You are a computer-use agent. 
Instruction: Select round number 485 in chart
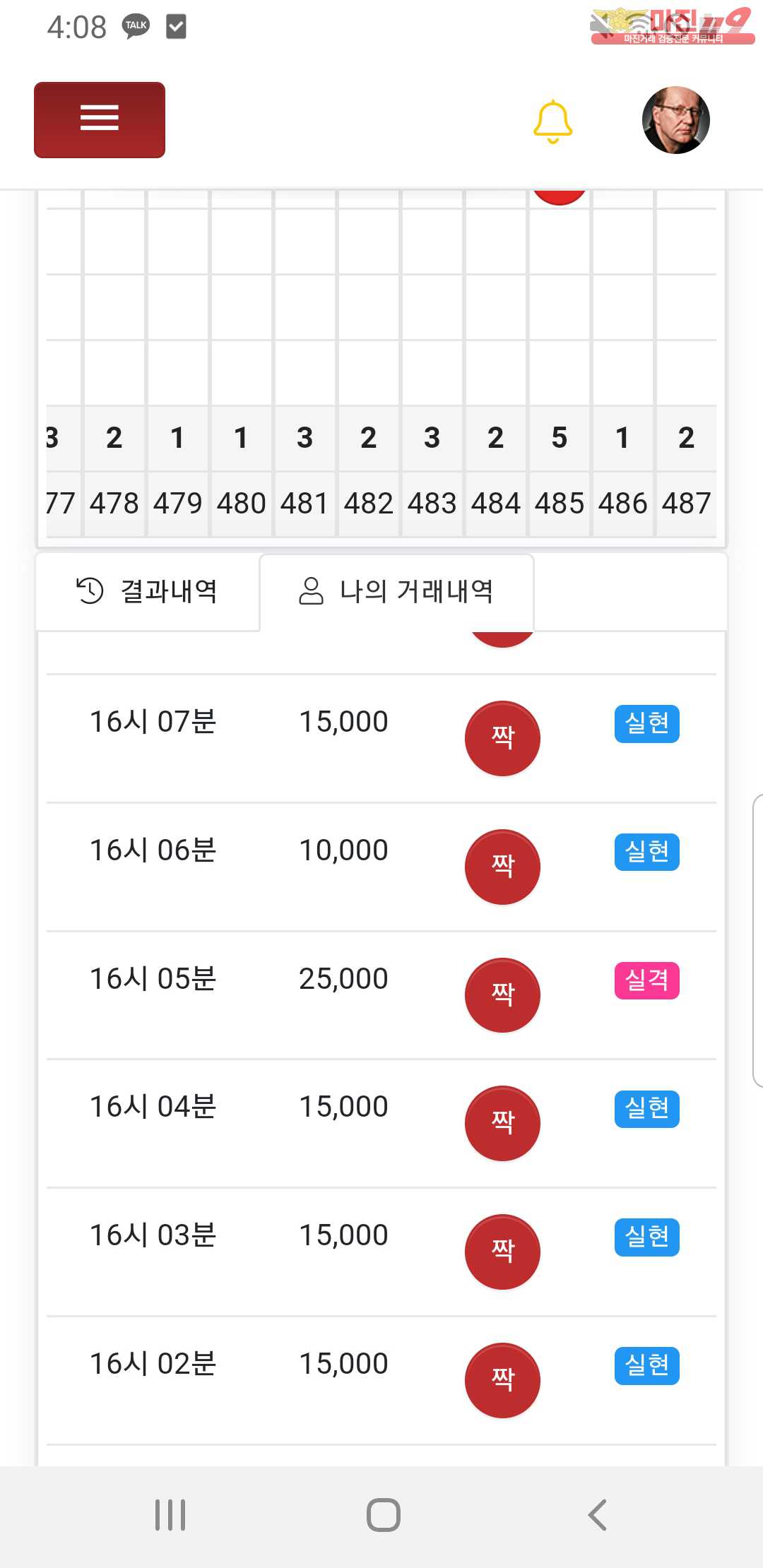click(559, 504)
